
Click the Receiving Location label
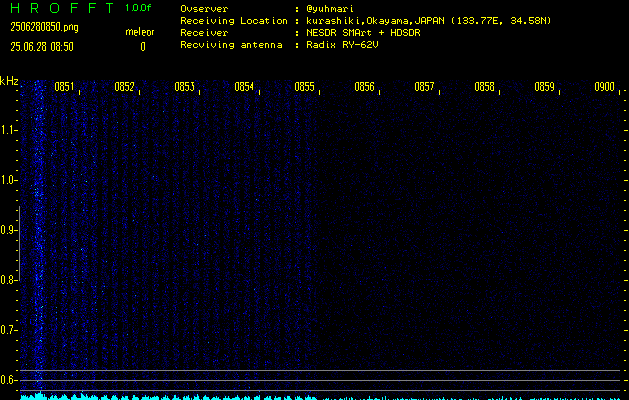pyautogui.click(x=234, y=20)
